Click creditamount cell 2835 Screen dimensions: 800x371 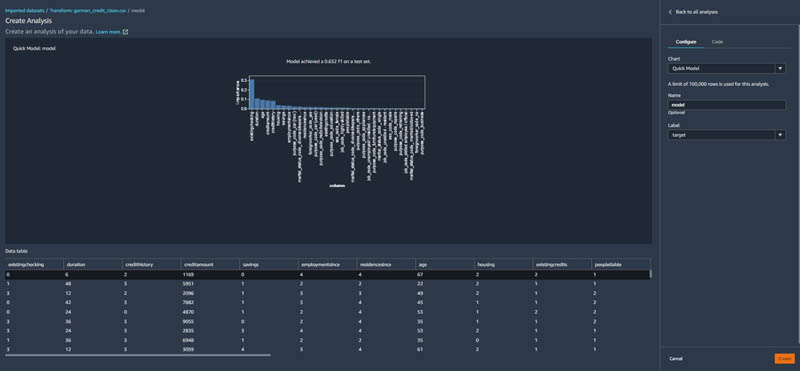[188, 330]
